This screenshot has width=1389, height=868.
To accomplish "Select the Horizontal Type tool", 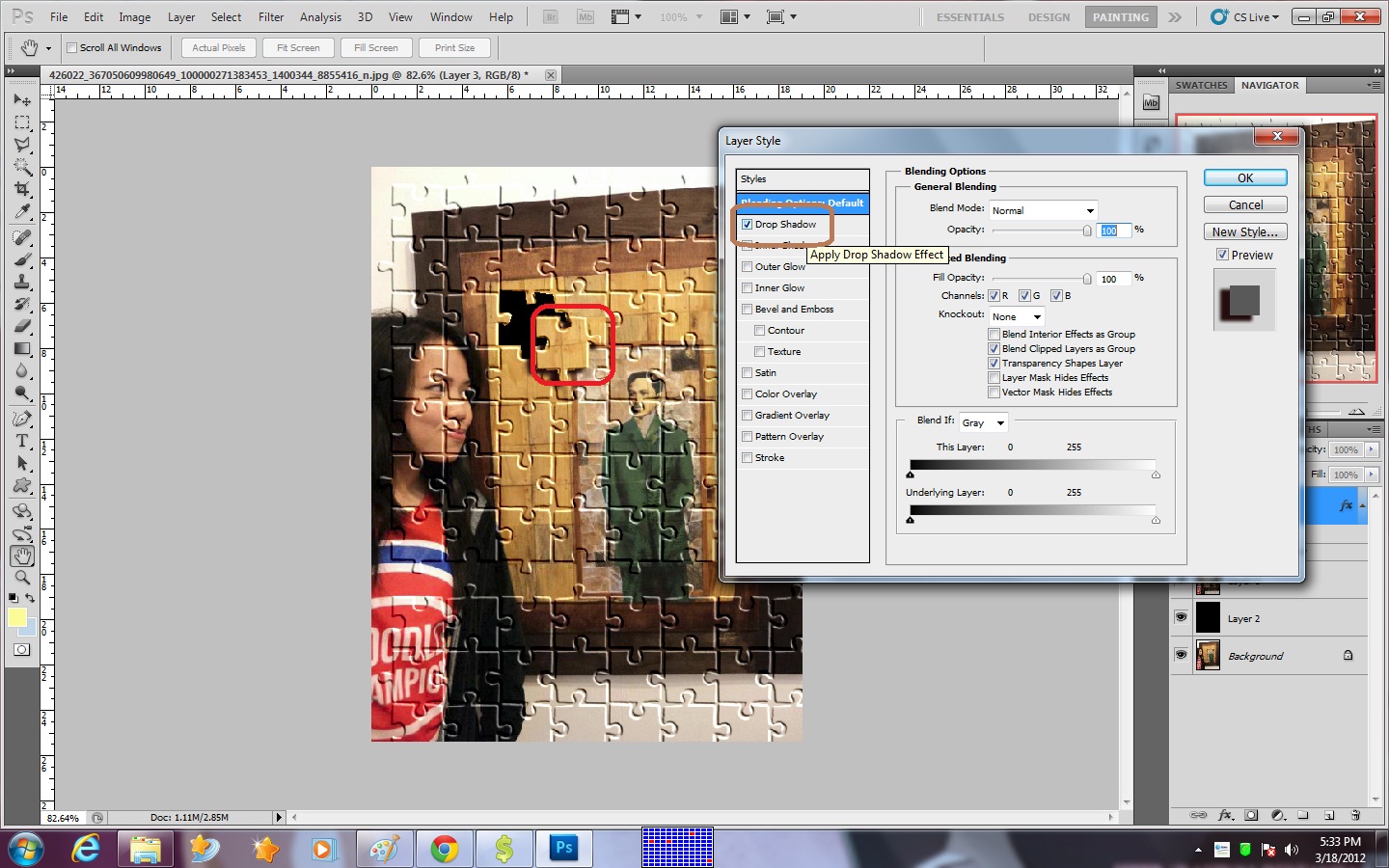I will point(22,441).
